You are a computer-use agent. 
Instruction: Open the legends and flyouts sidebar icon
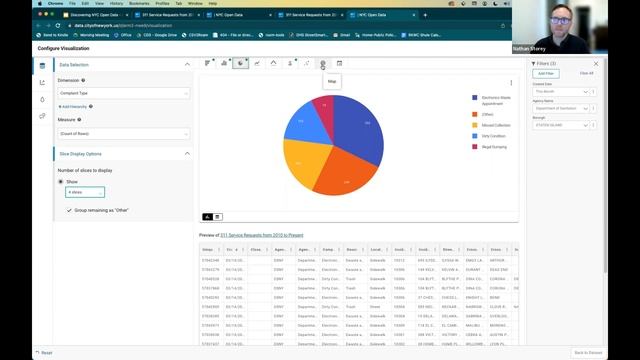(x=42, y=116)
